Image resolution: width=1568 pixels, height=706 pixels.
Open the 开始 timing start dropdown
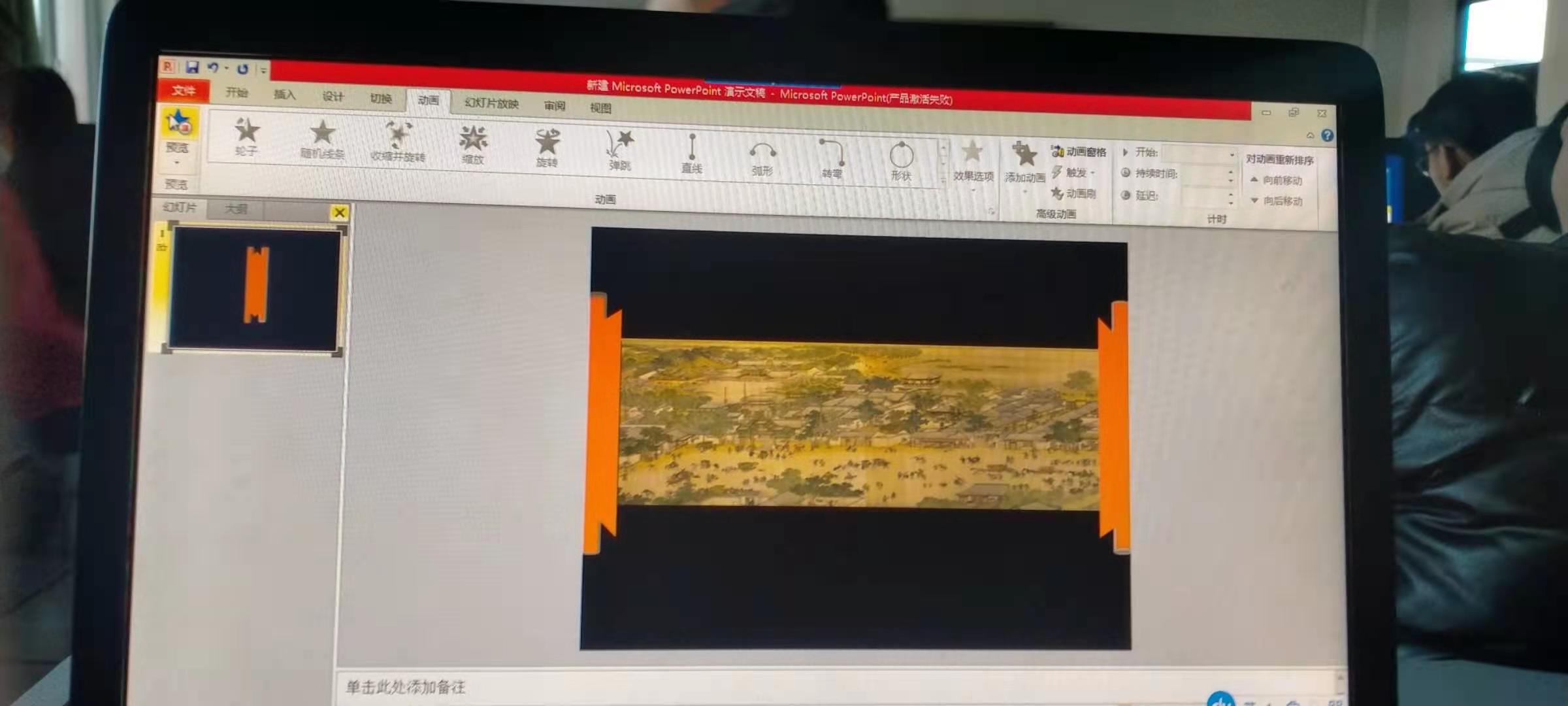1232,155
